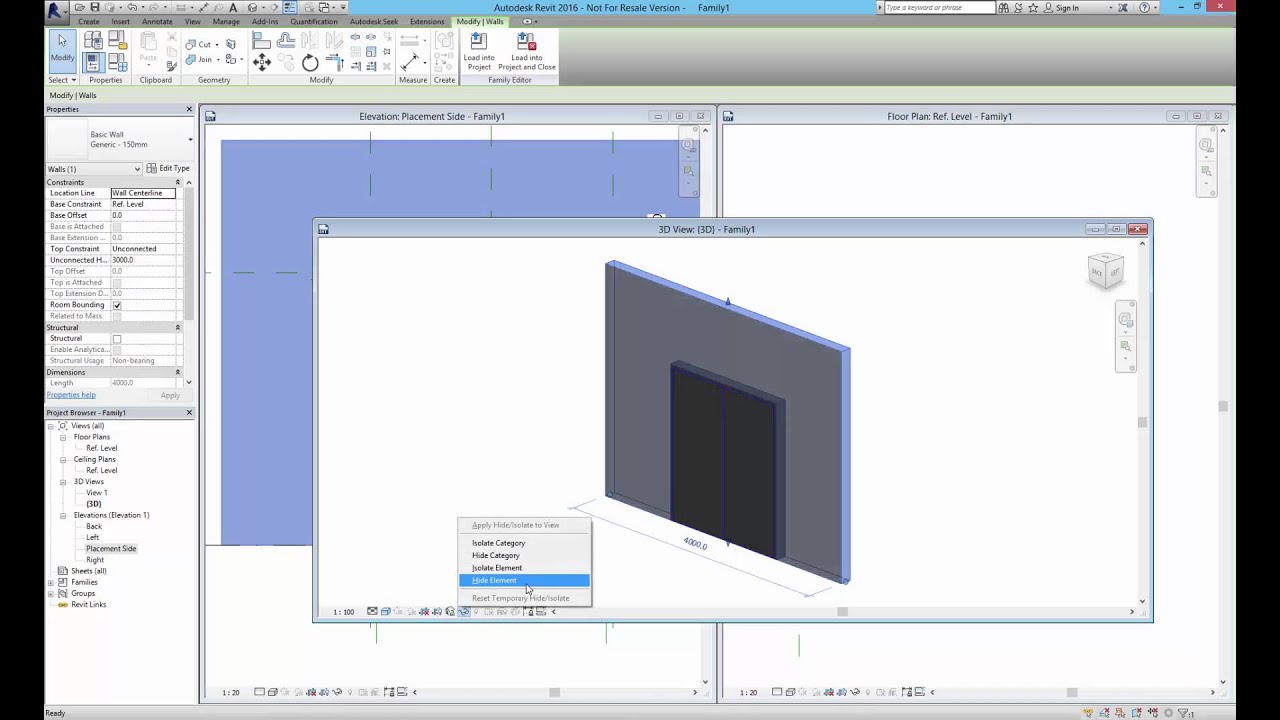Click the Aligned Dimension measure icon
Image resolution: width=1280 pixels, height=720 pixels.
tap(409, 62)
